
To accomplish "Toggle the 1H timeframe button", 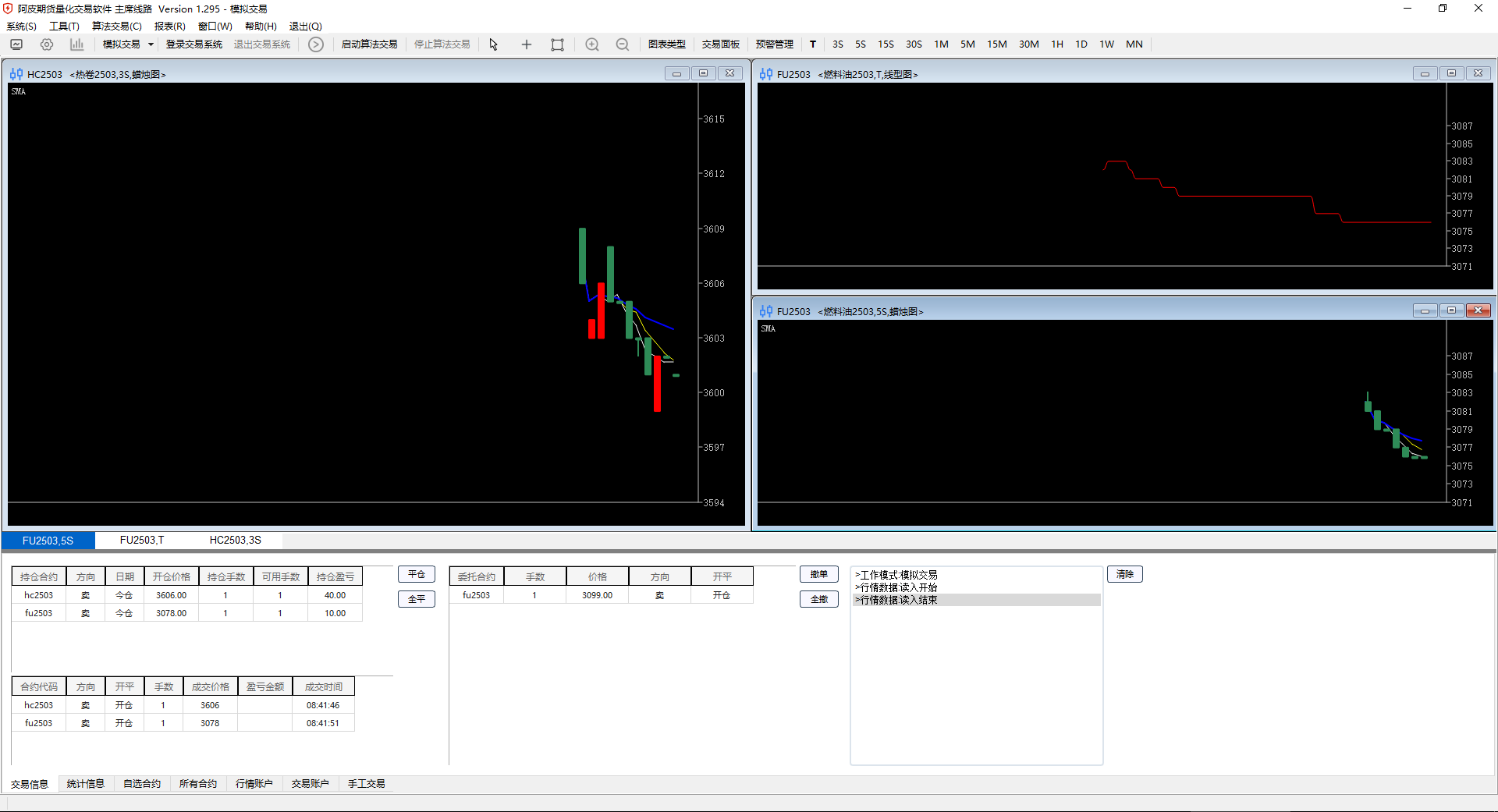I will point(1057,44).
